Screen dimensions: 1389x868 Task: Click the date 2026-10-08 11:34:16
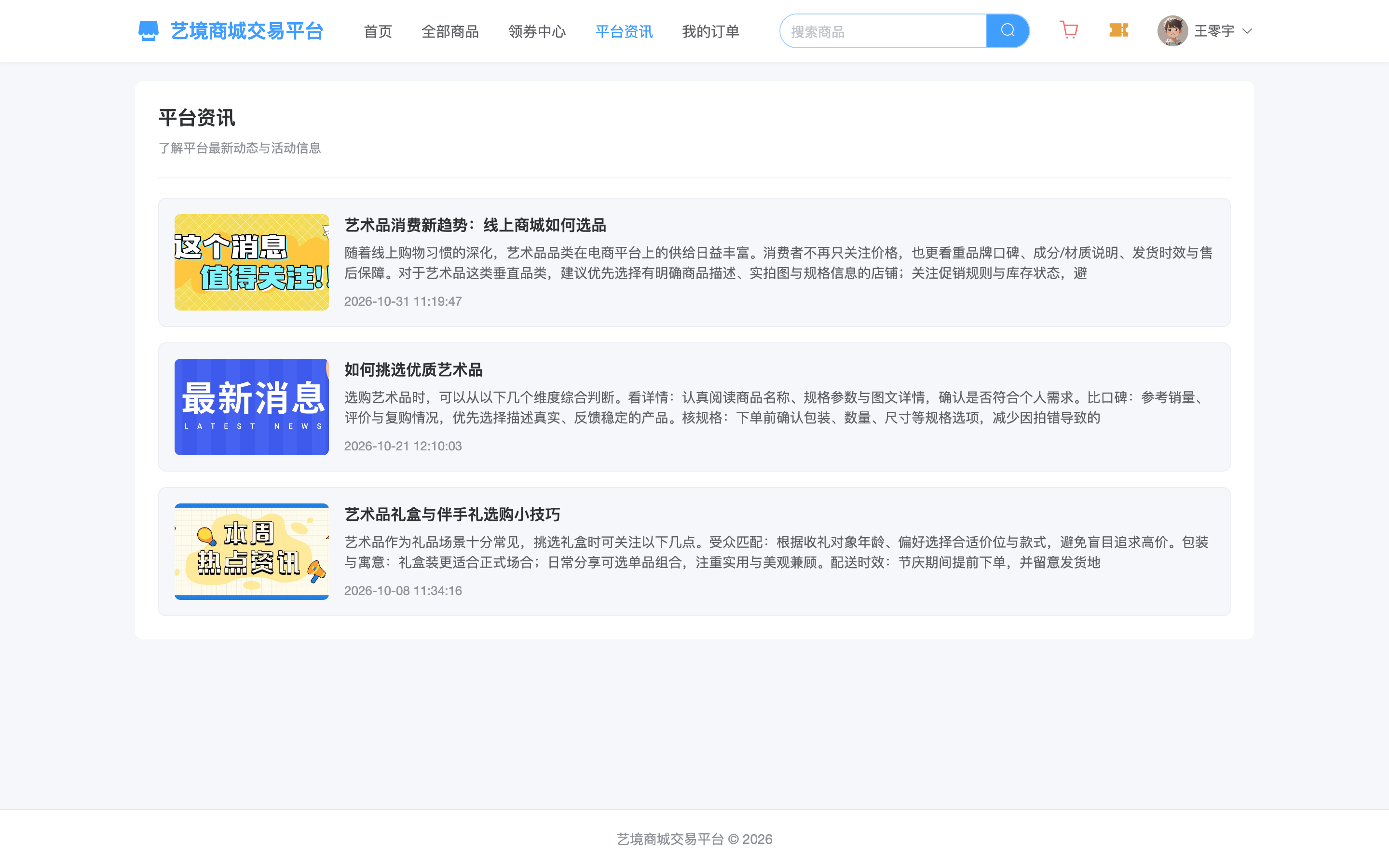pos(403,591)
